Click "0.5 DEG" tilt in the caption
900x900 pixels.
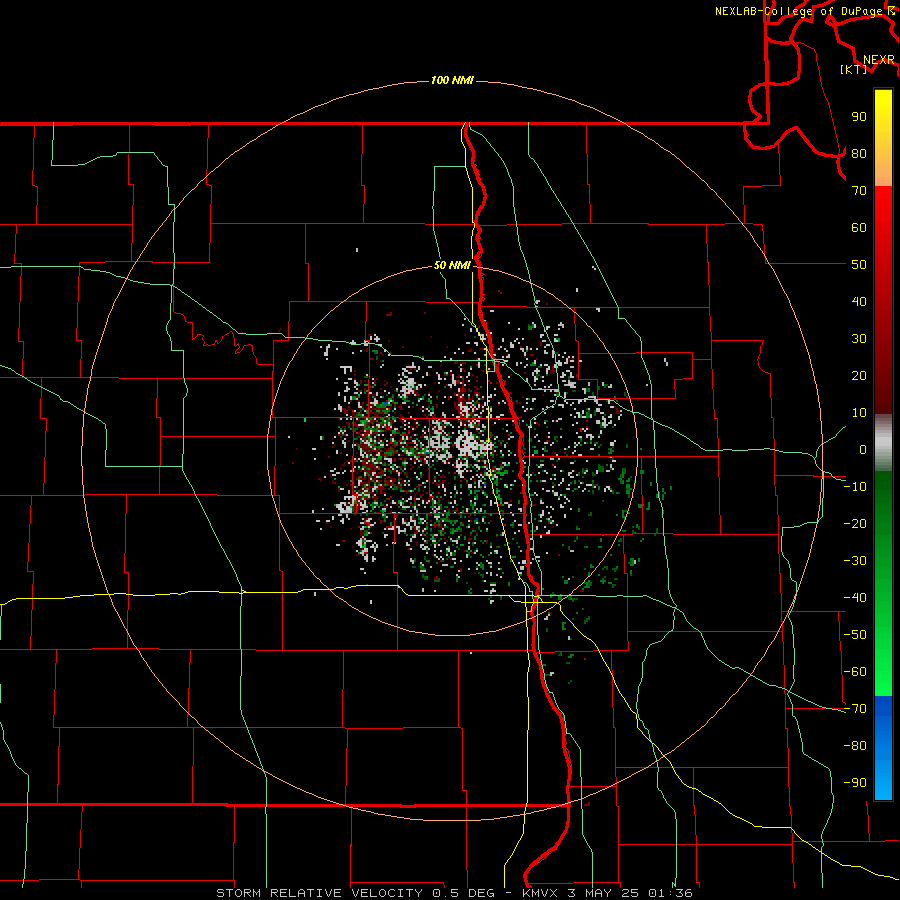coord(464,893)
